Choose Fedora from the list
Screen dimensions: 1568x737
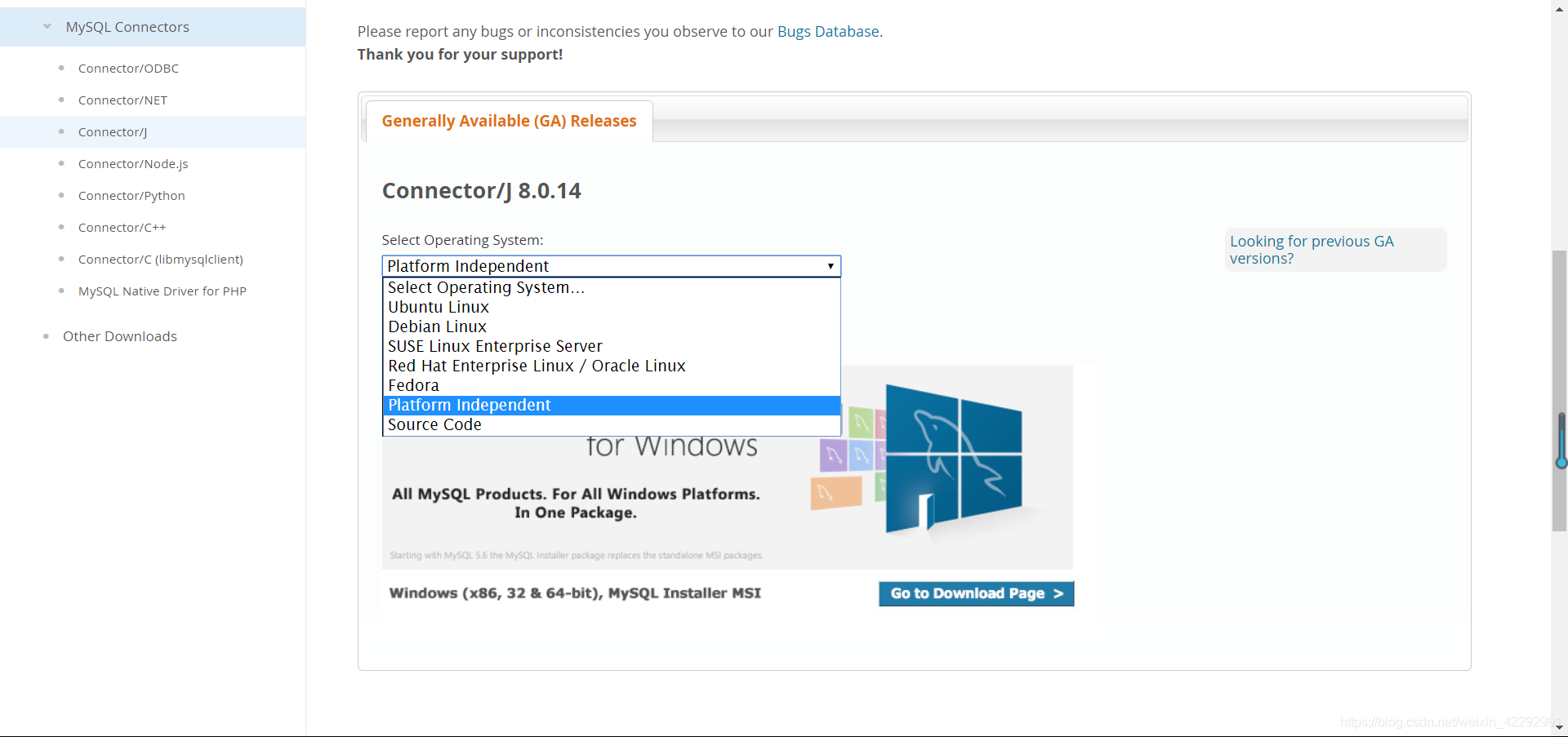612,385
